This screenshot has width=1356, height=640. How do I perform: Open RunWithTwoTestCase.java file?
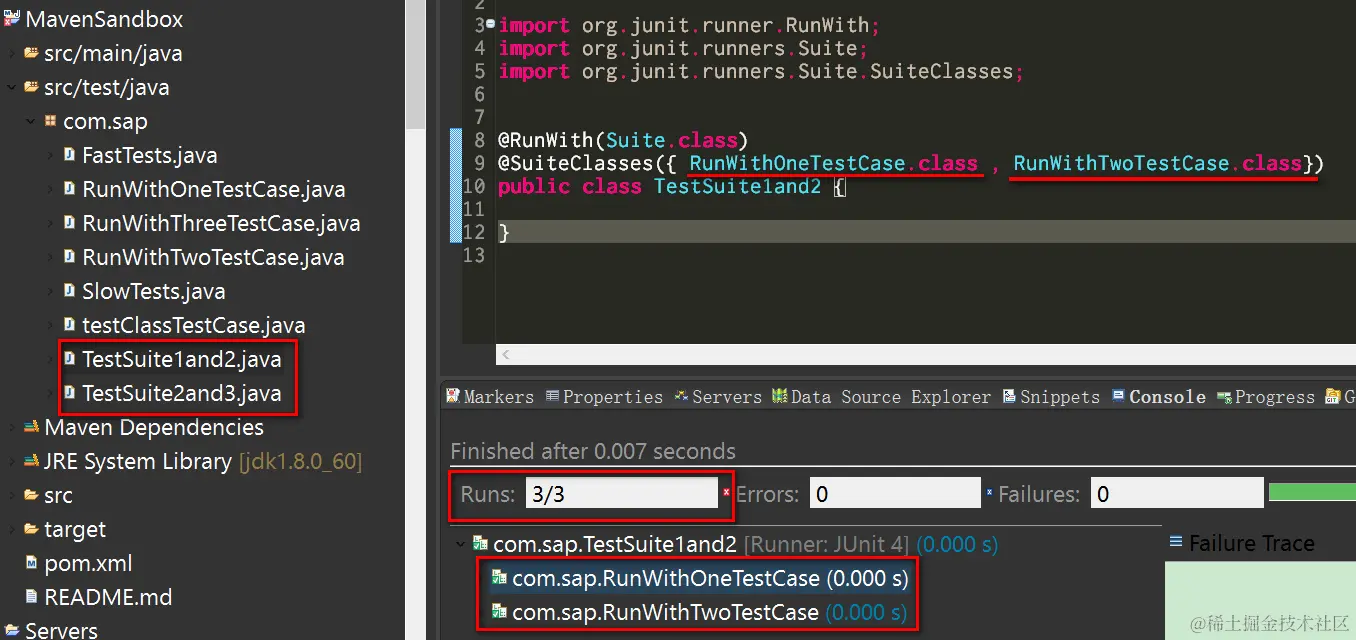coord(213,257)
